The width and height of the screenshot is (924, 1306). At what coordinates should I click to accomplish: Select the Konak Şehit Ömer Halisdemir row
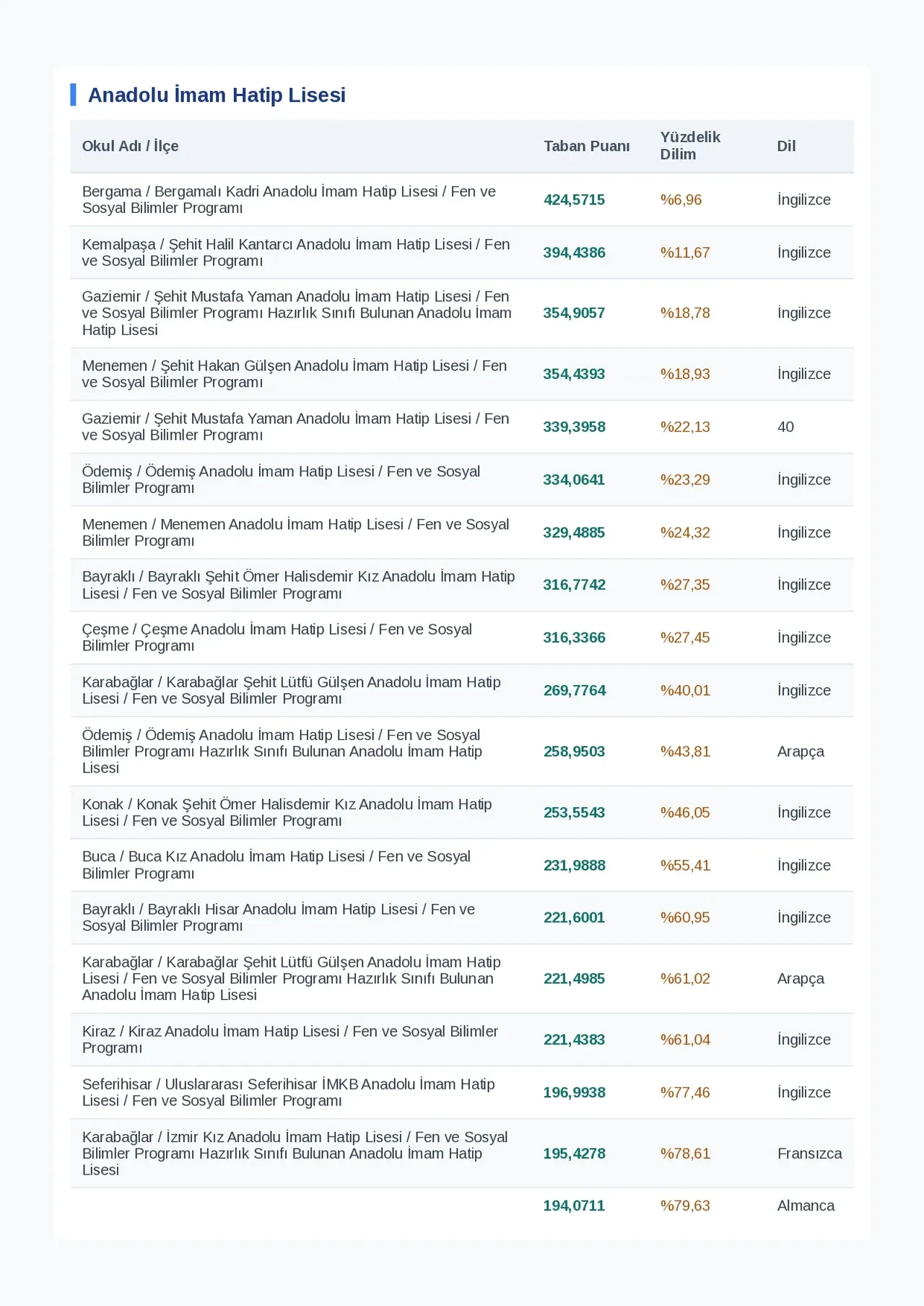tap(462, 812)
